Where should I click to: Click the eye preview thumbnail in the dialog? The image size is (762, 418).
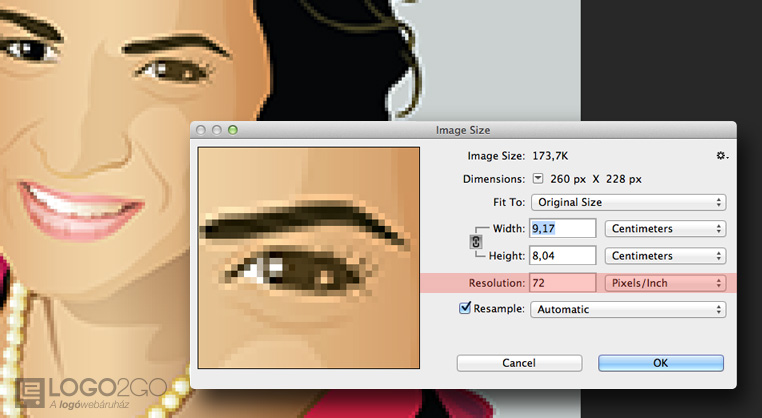[308, 257]
